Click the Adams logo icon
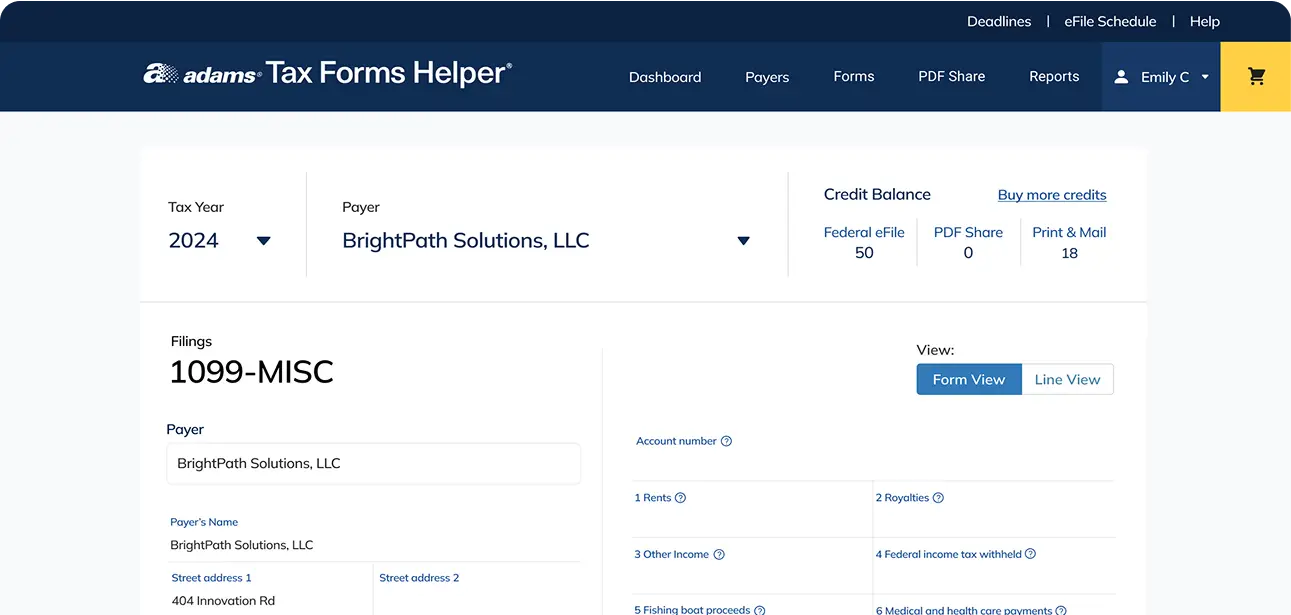Image resolution: width=1291 pixels, height=615 pixels. coord(160,73)
